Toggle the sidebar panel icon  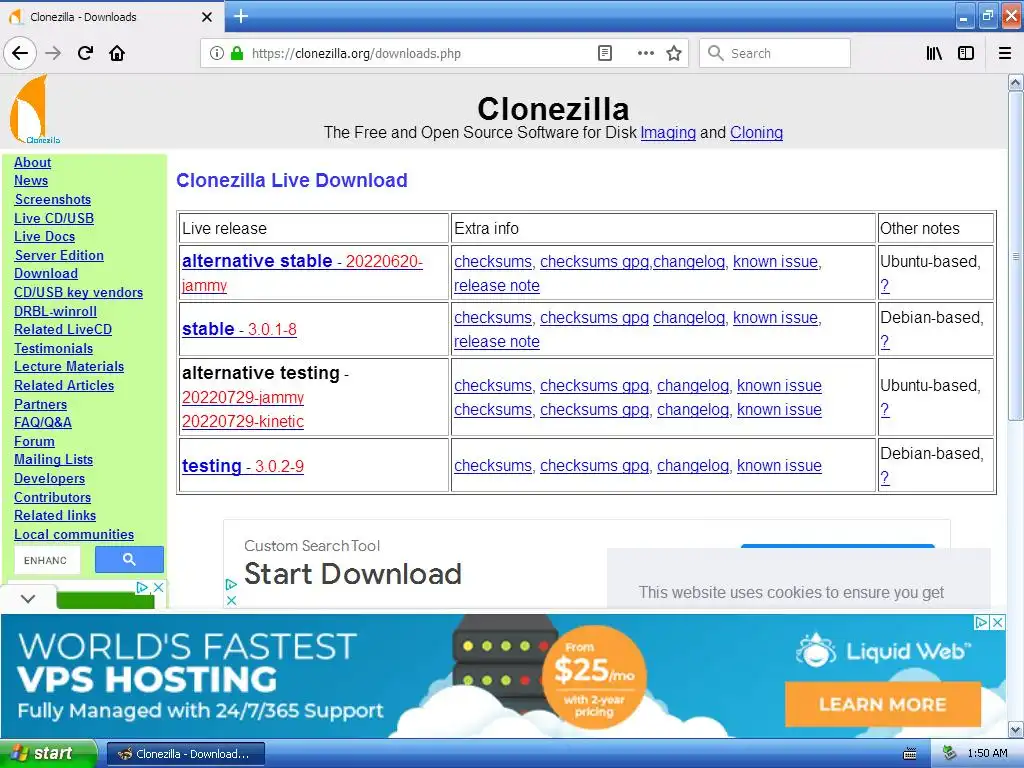click(x=966, y=53)
